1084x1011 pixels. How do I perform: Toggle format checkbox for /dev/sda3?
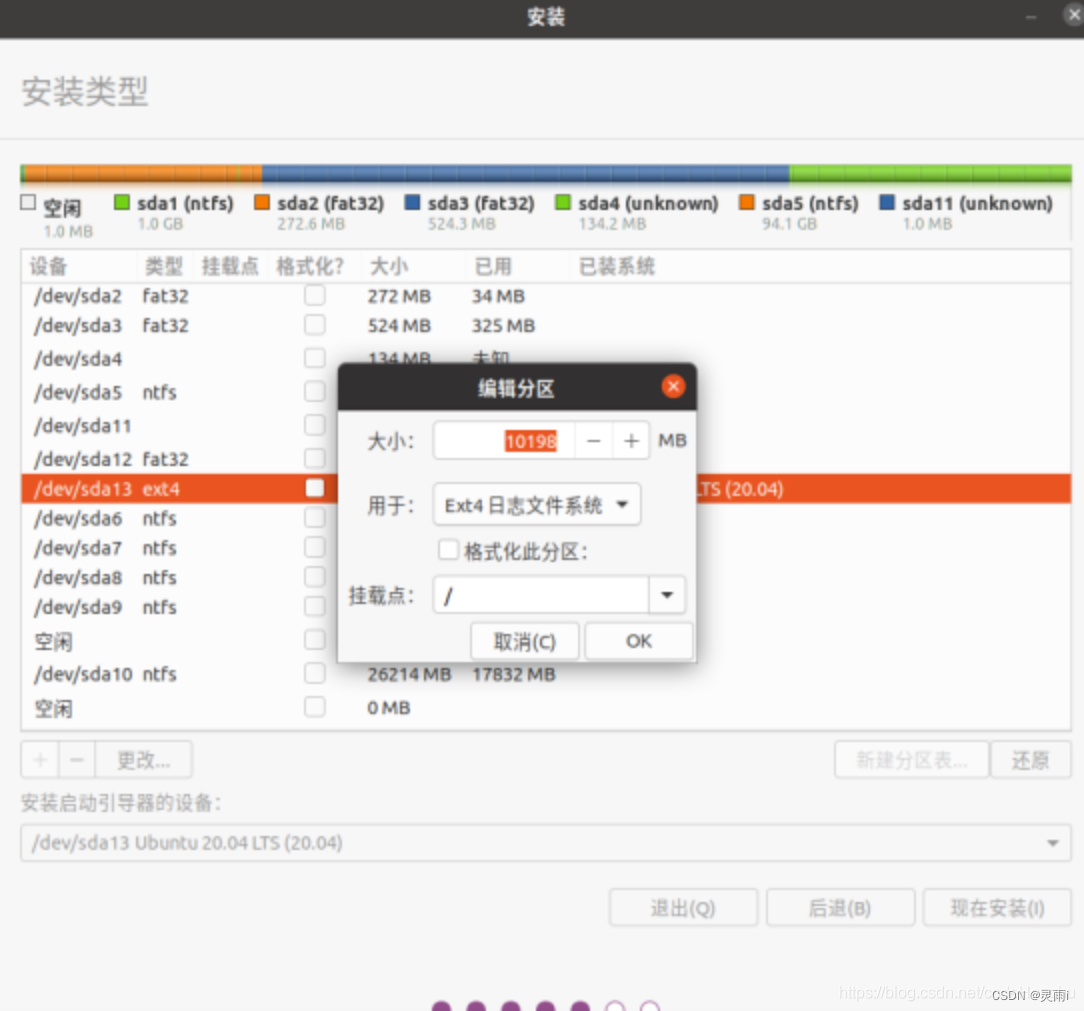coord(315,325)
